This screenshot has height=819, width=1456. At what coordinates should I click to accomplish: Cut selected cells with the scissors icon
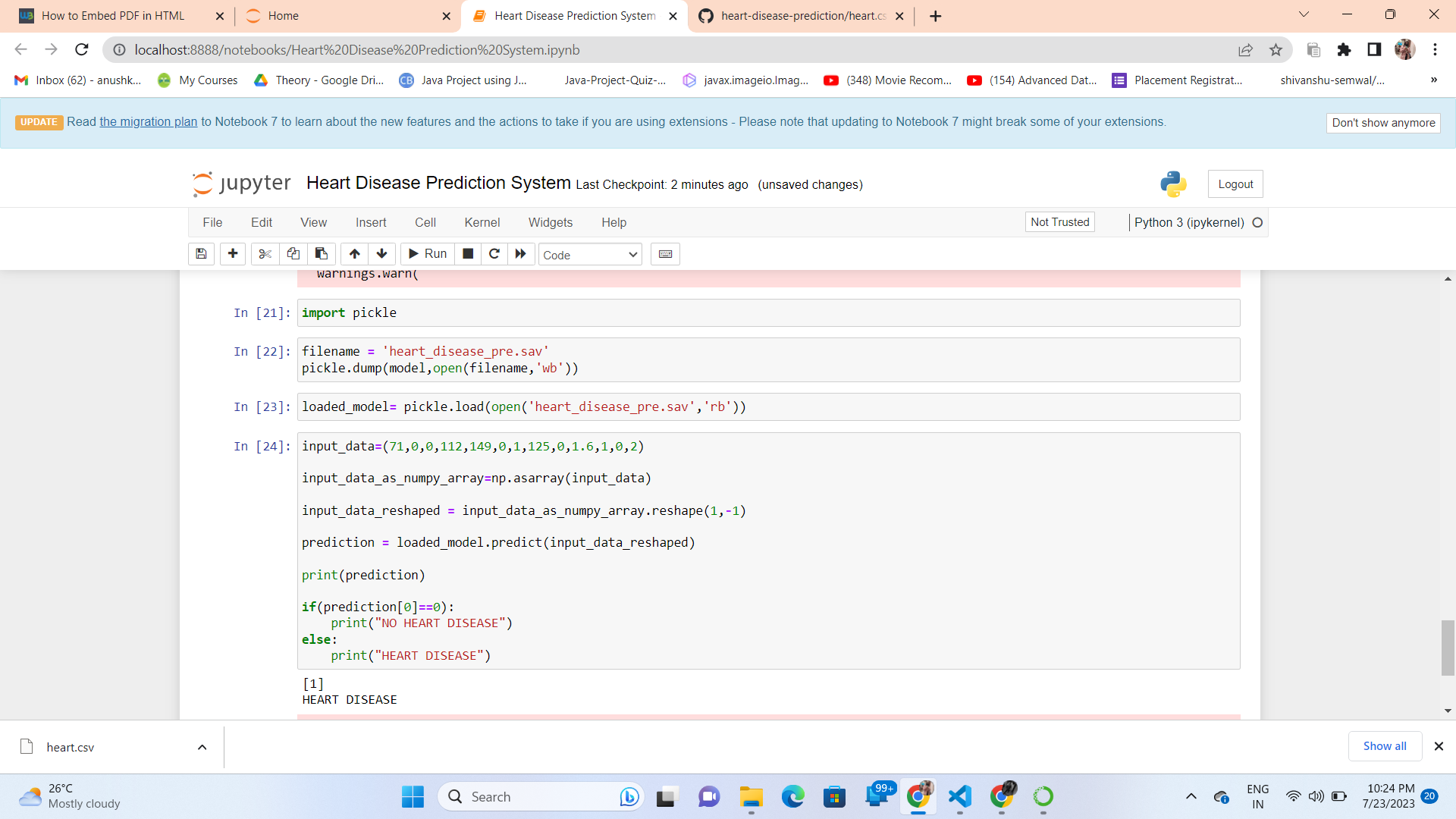point(265,254)
